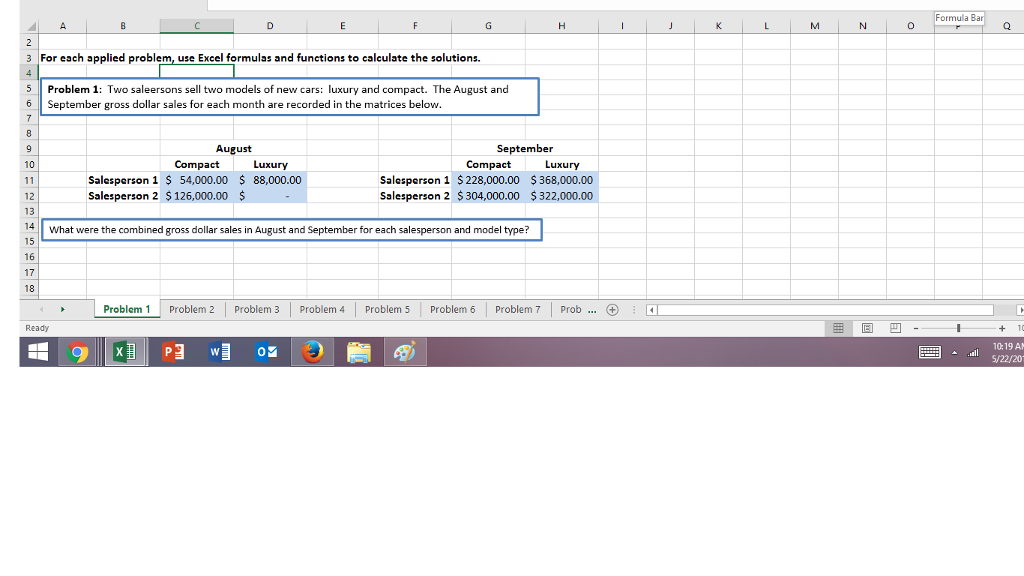This screenshot has width=1024, height=576.
Task: Click the instruction text in row 3
Action: point(260,57)
